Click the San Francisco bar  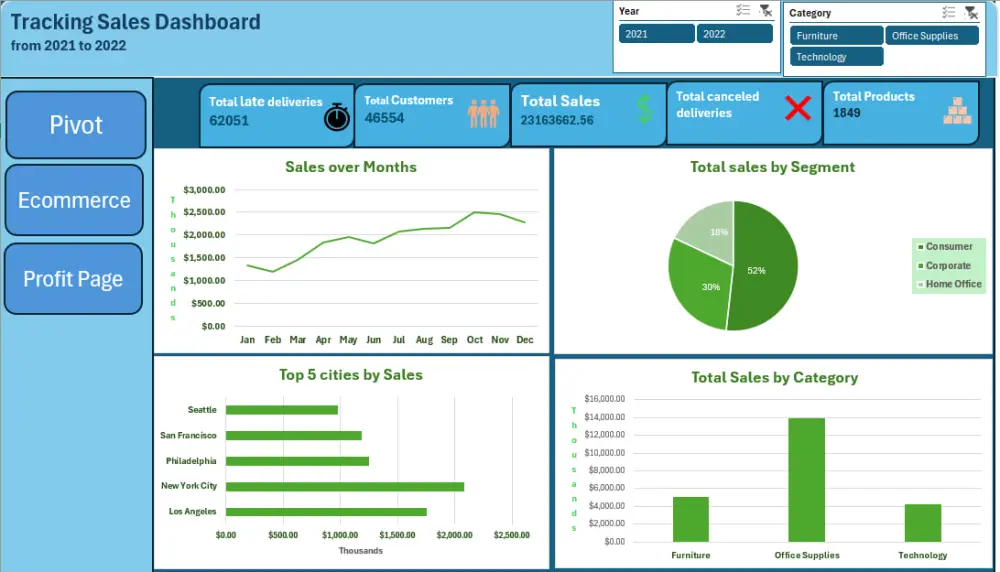293,436
